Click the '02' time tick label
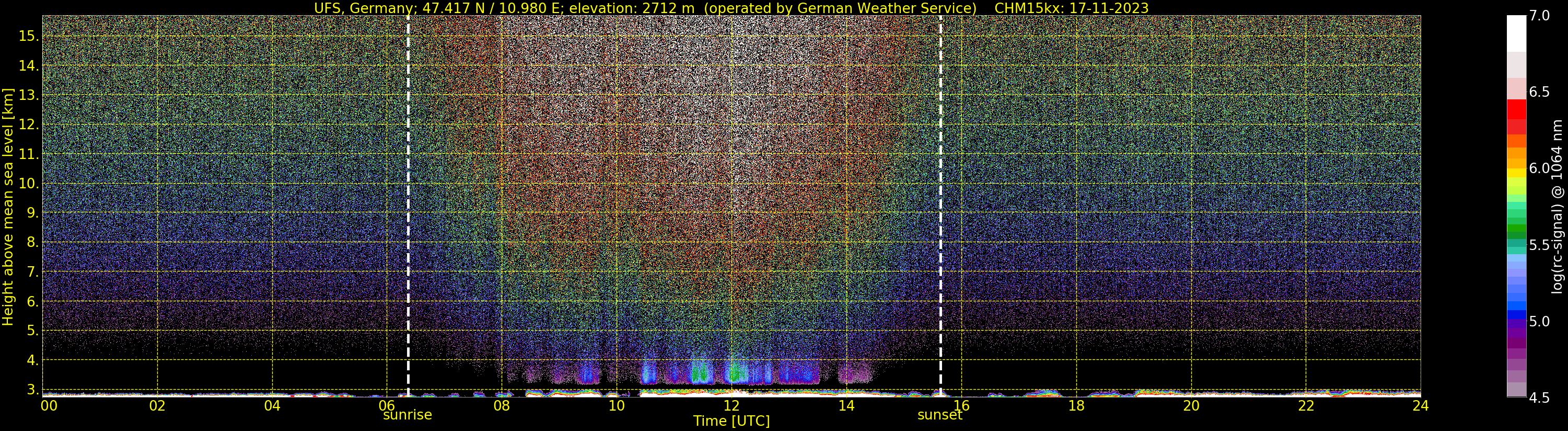The image size is (1568, 431). pos(157,405)
